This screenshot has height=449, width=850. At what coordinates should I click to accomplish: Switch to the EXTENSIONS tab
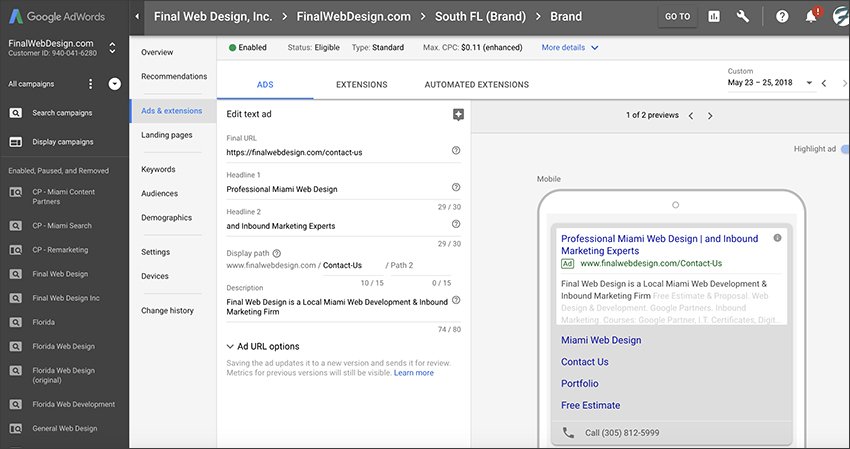pos(362,85)
